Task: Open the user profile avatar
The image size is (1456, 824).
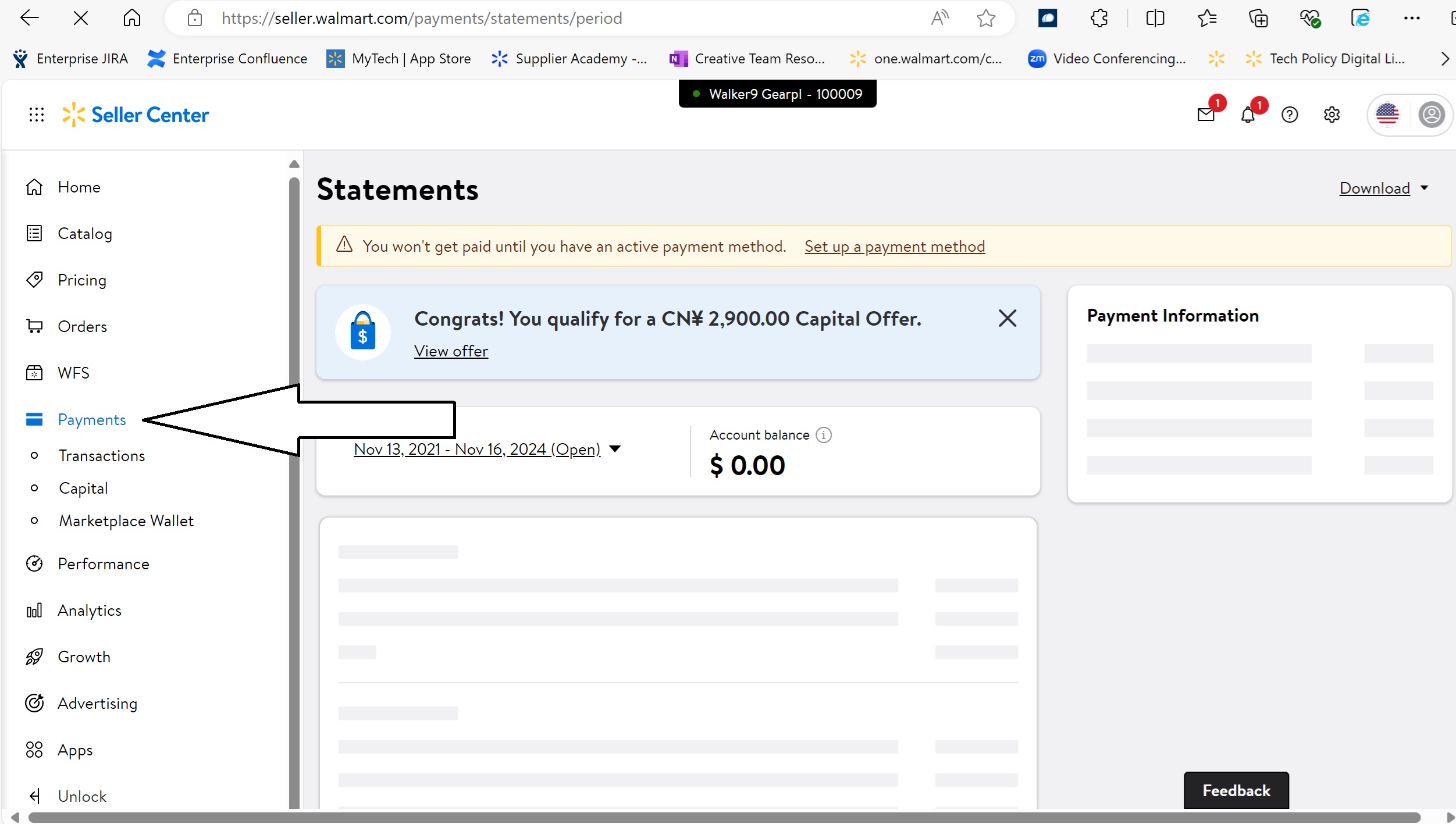Action: [x=1431, y=115]
